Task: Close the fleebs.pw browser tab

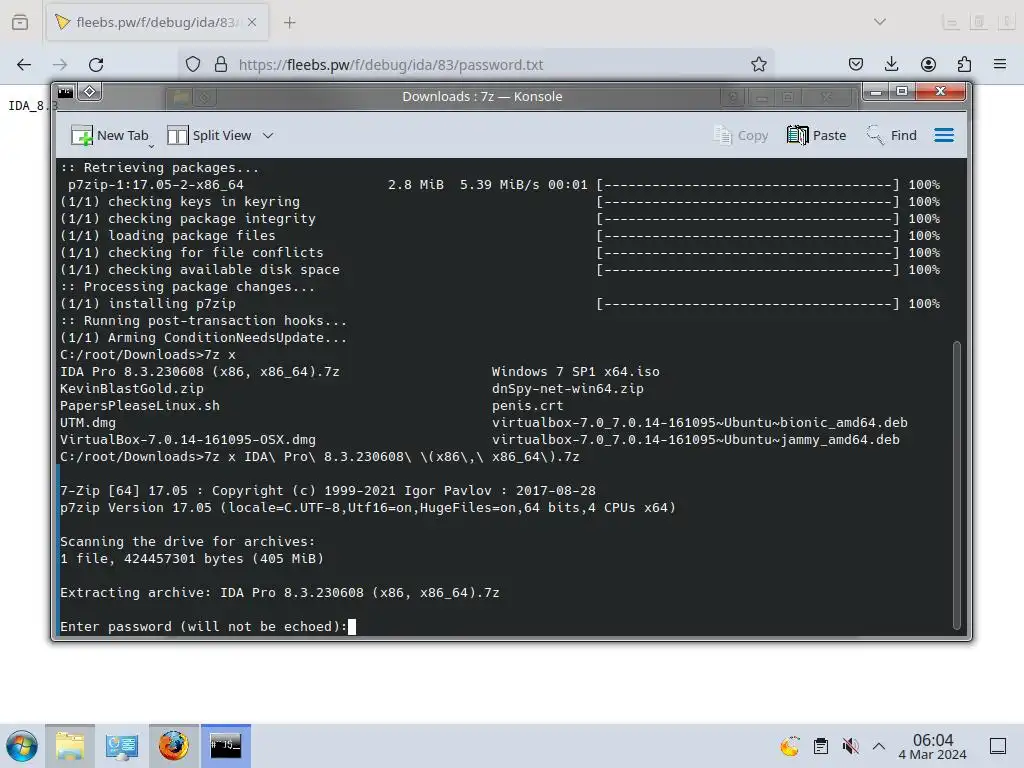Action: 252,22
